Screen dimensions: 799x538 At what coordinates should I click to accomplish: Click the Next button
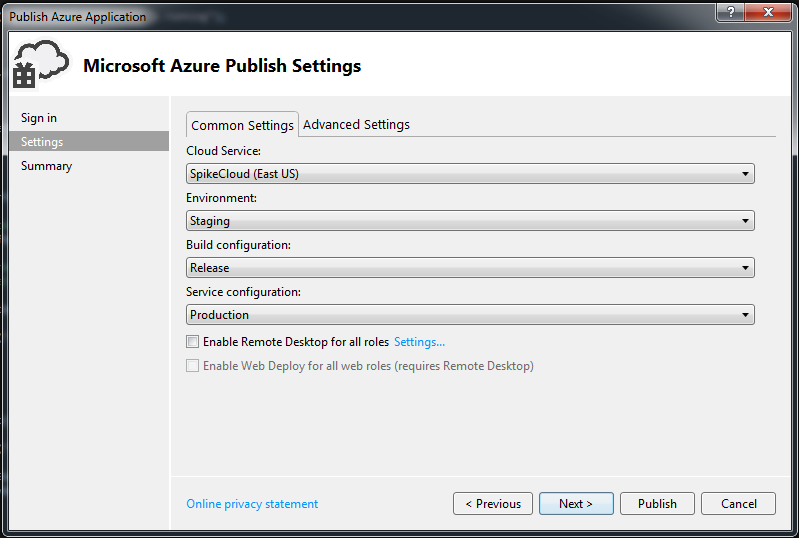coord(576,503)
